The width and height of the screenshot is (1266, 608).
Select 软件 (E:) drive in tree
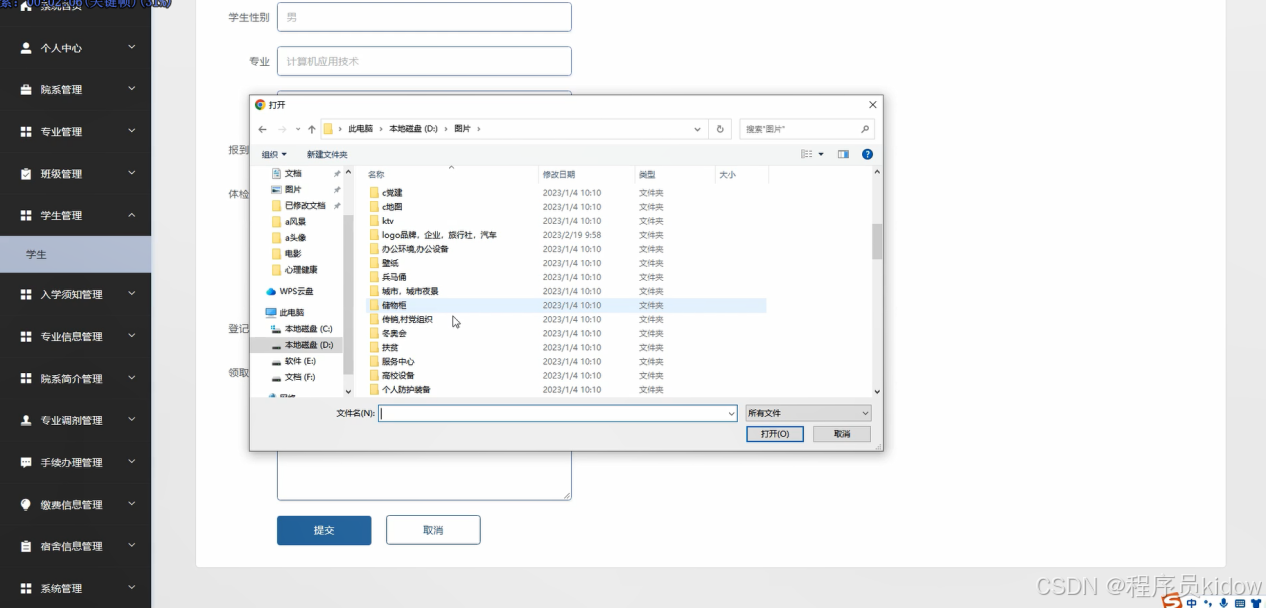(293, 361)
